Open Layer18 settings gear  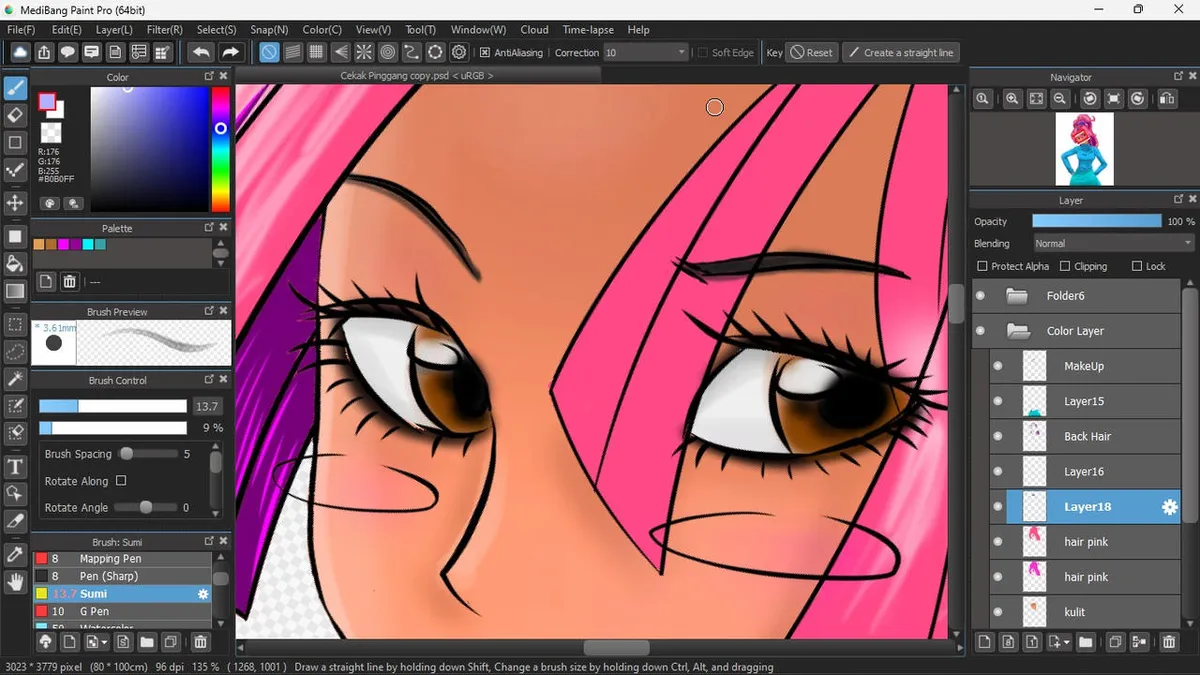click(1169, 507)
